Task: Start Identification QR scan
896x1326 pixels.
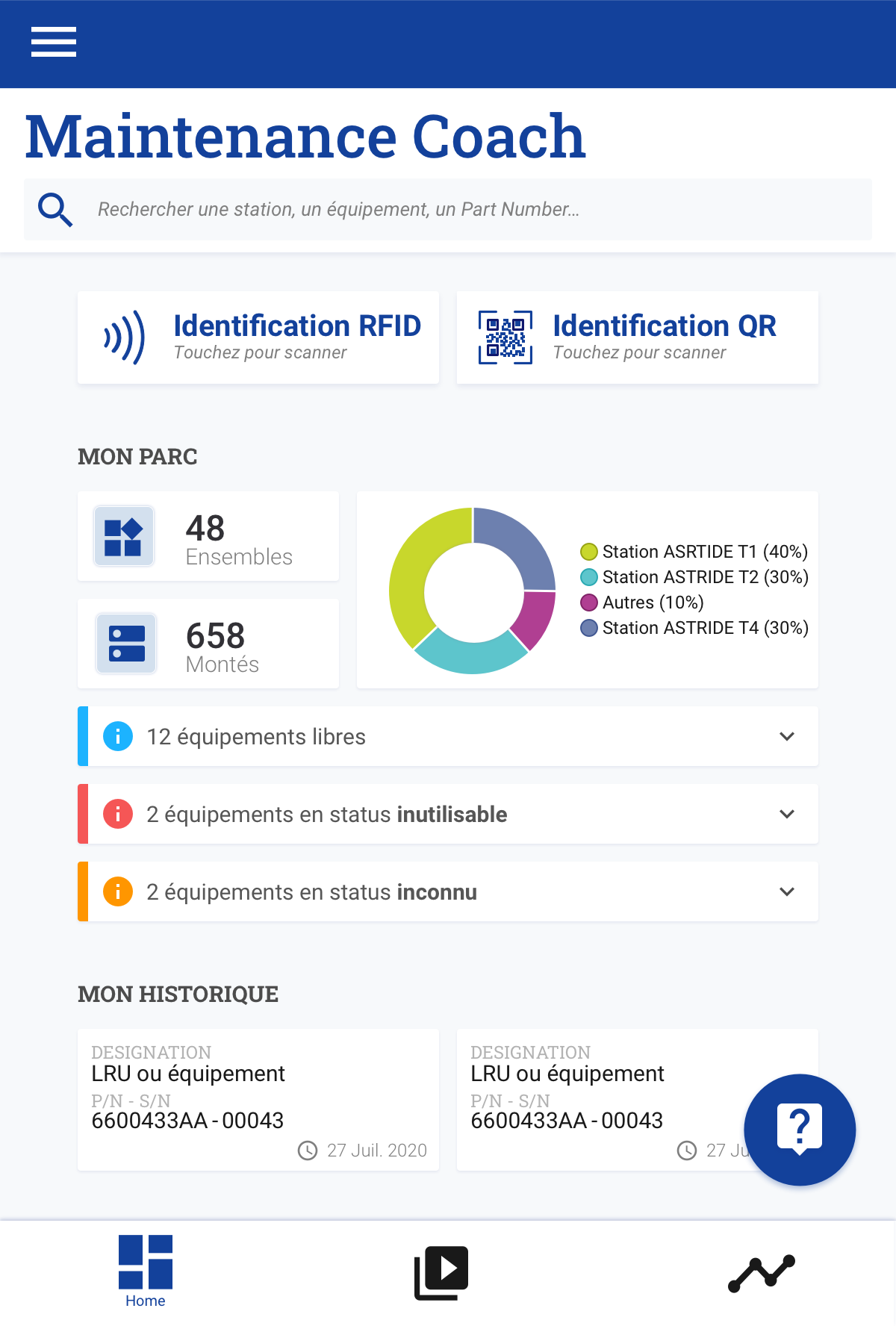Action: [x=664, y=327]
